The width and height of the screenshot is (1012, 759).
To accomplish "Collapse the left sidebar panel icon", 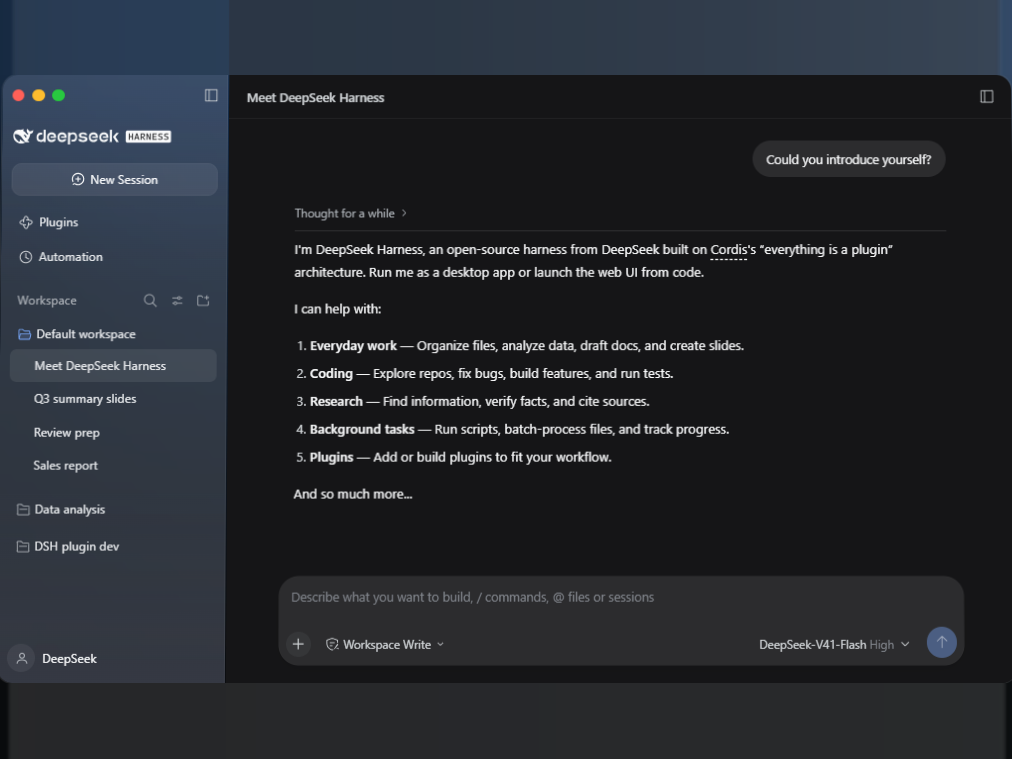I will [211, 96].
